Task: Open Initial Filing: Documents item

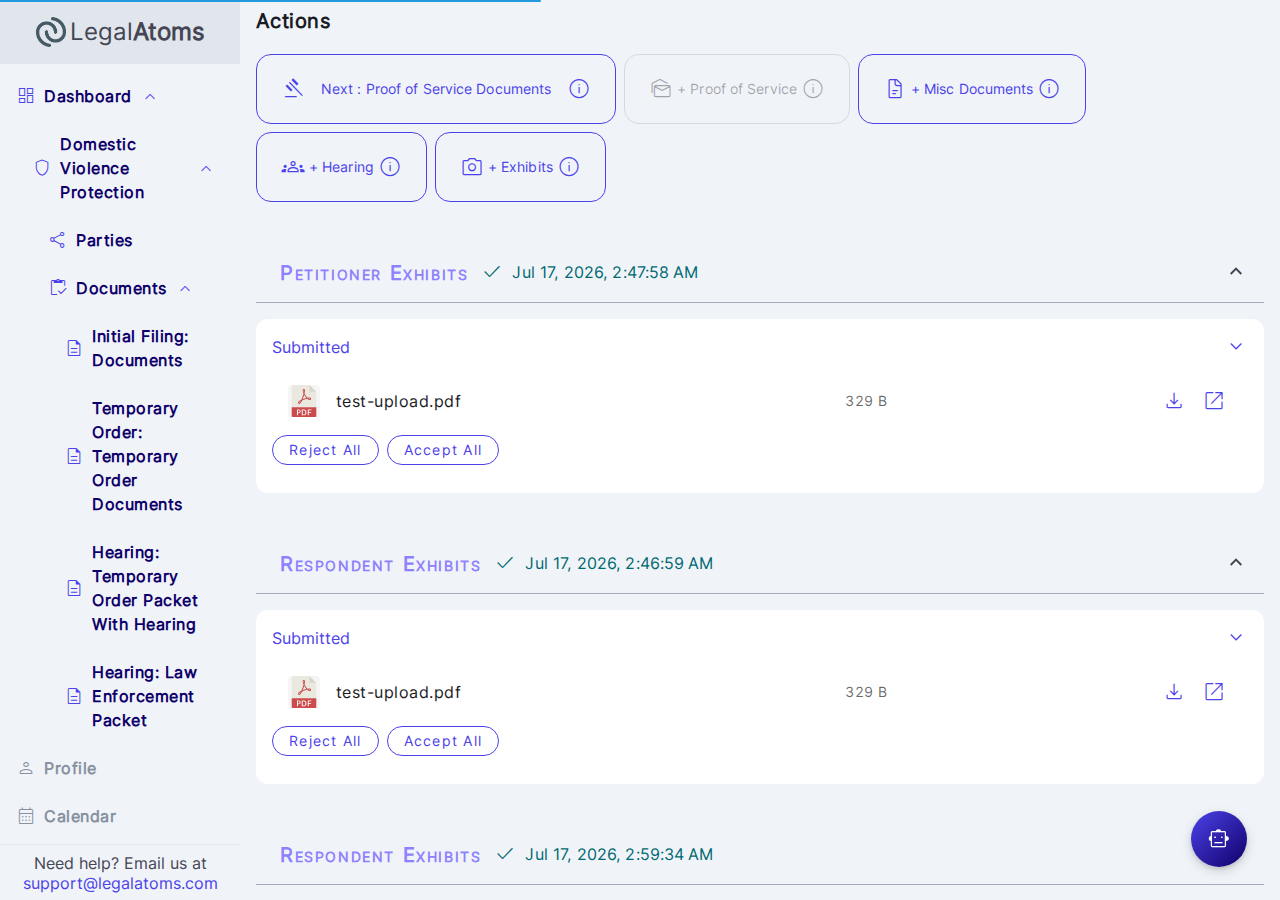Action: [x=140, y=348]
